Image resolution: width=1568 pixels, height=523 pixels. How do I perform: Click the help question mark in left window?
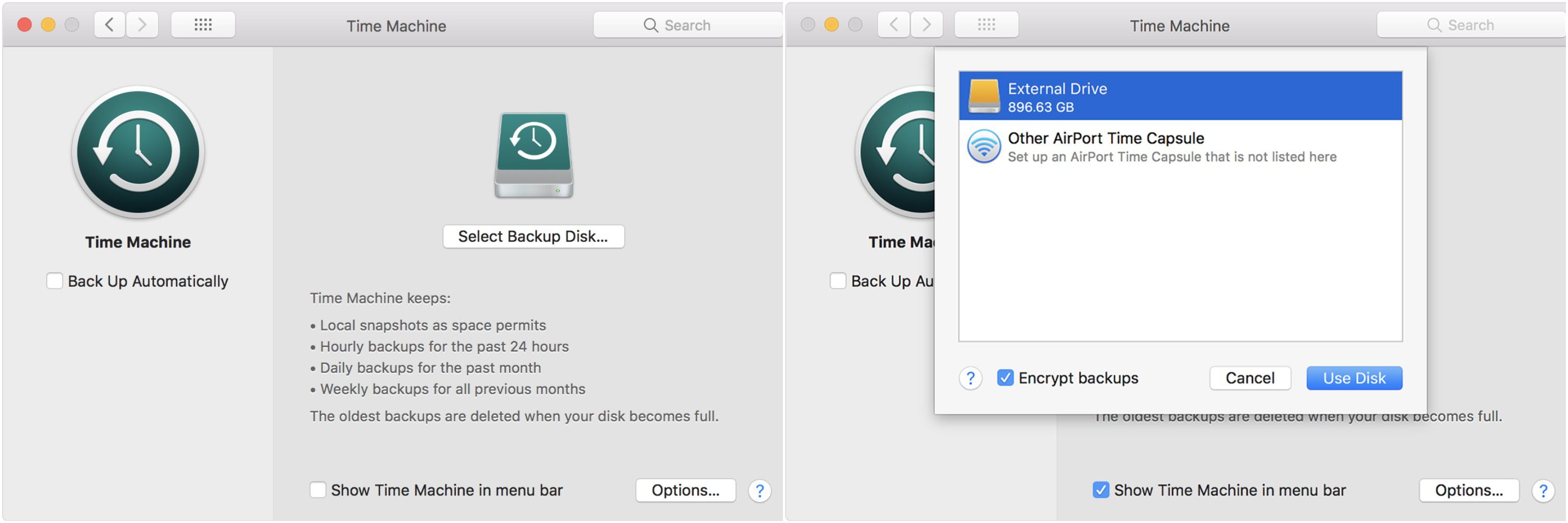click(759, 491)
